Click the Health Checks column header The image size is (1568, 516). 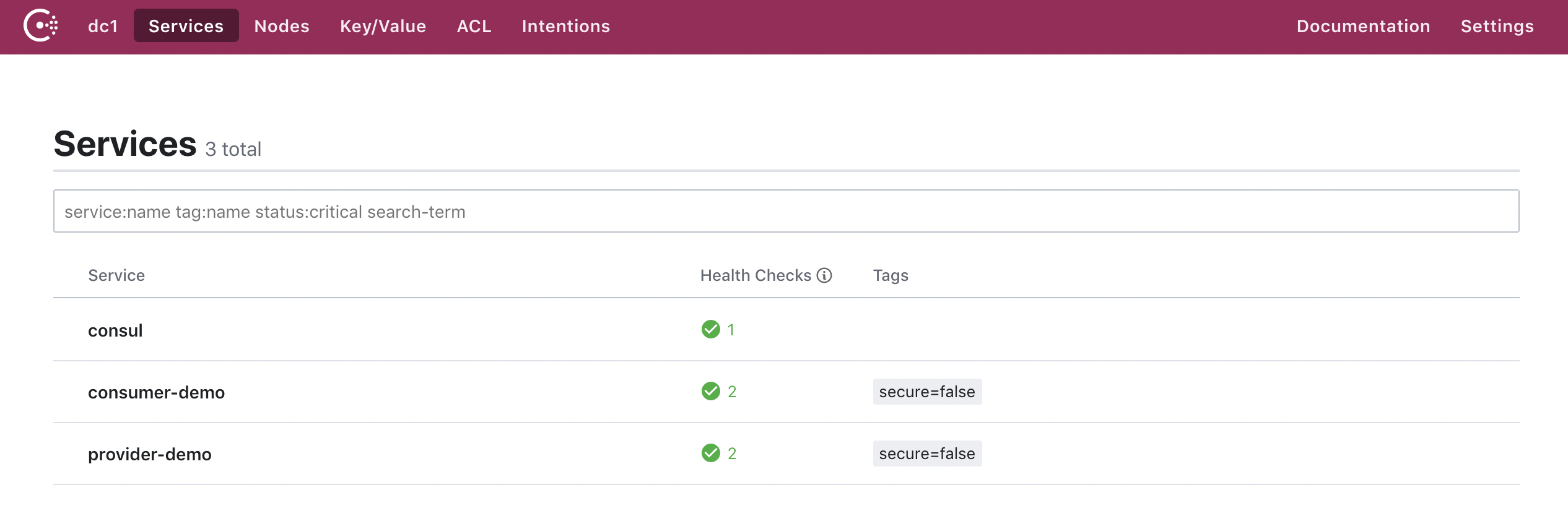[756, 275]
